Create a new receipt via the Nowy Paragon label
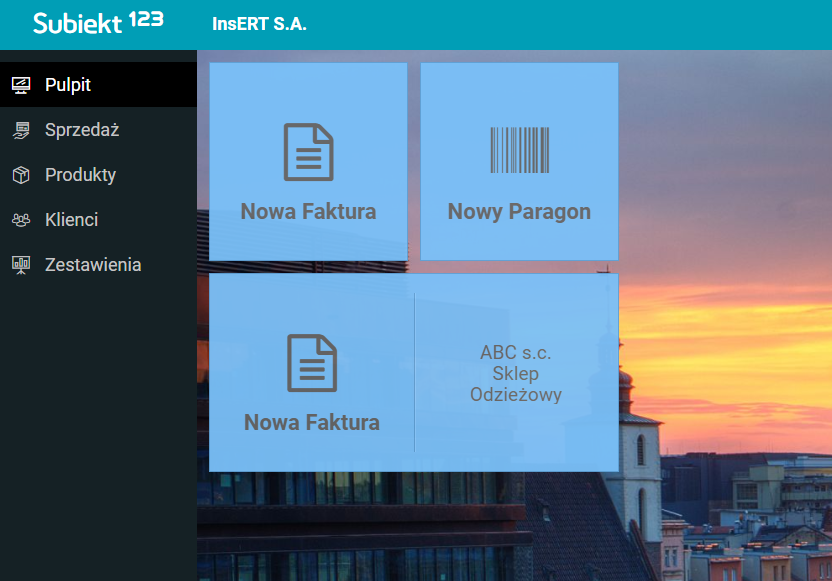 (x=519, y=212)
